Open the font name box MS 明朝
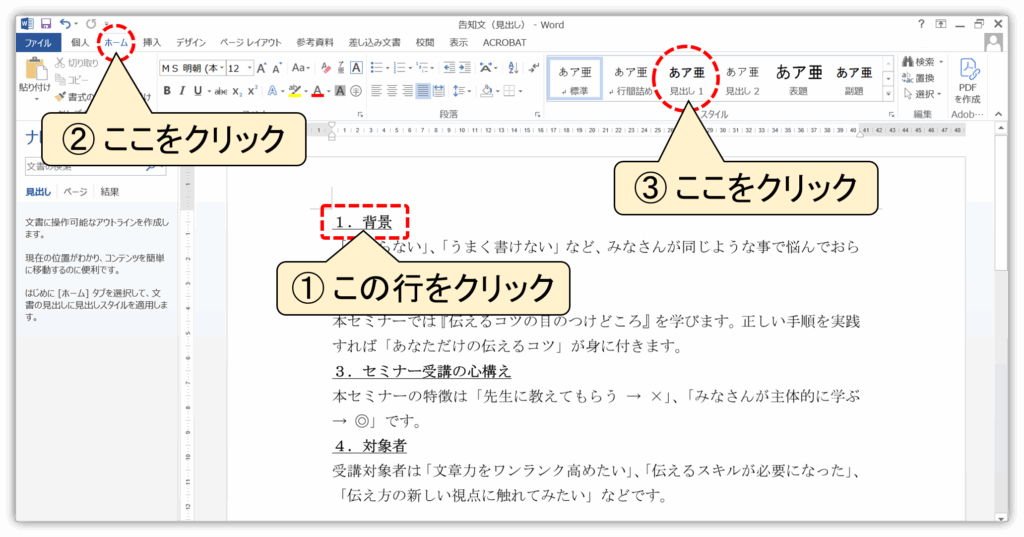This screenshot has width=1024, height=537. (x=193, y=68)
